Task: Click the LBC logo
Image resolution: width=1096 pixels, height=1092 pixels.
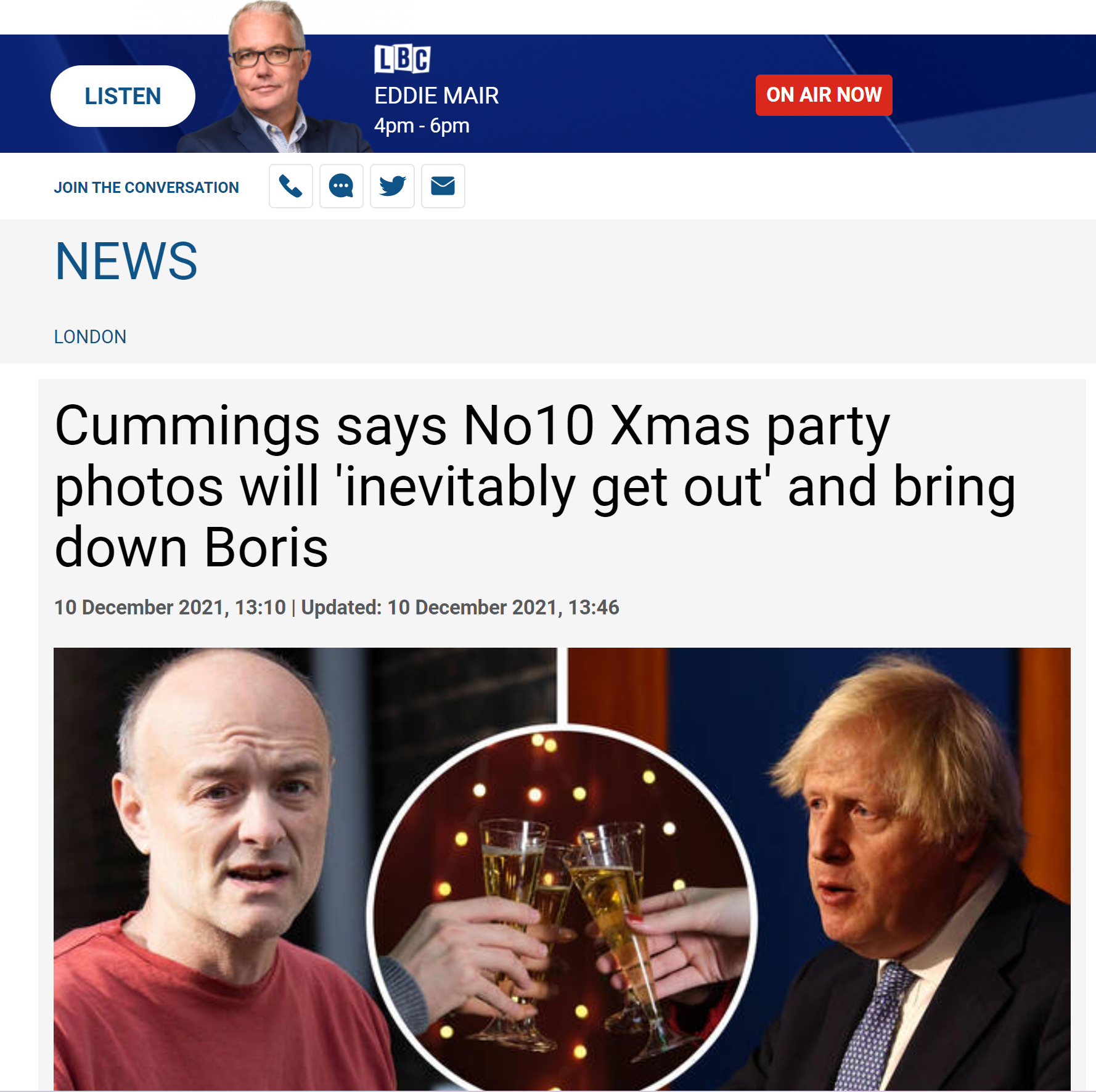Action: (x=402, y=59)
